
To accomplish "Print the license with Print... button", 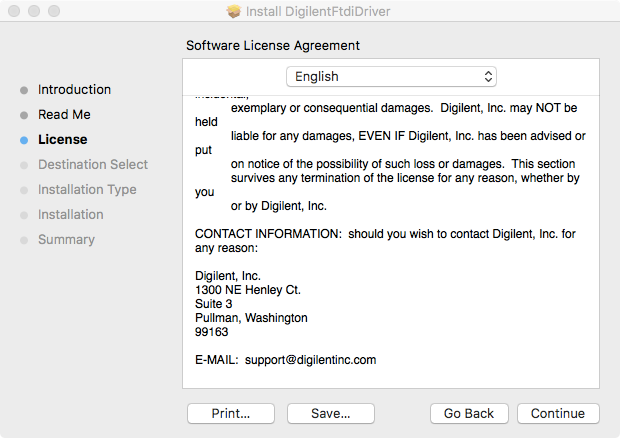I will [x=231, y=413].
